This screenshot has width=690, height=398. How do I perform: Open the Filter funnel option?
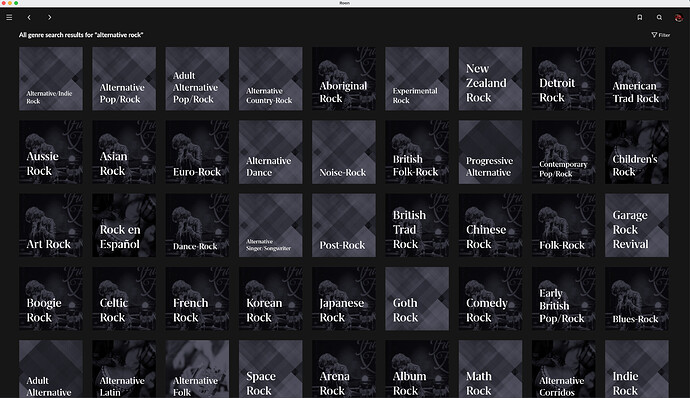tap(661, 35)
